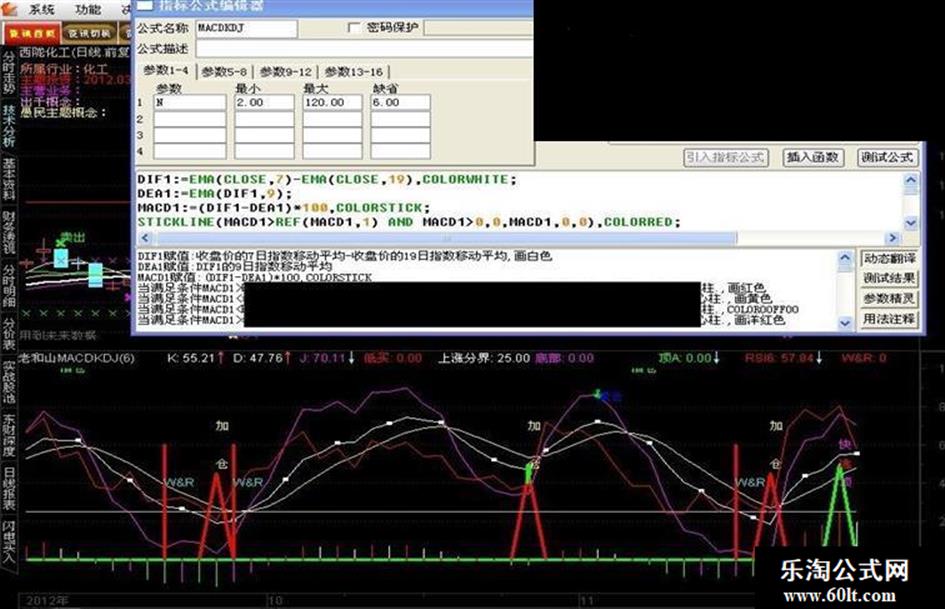945x609 pixels.
Task: Switch to the 参数5-8 tab
Action: [225, 71]
